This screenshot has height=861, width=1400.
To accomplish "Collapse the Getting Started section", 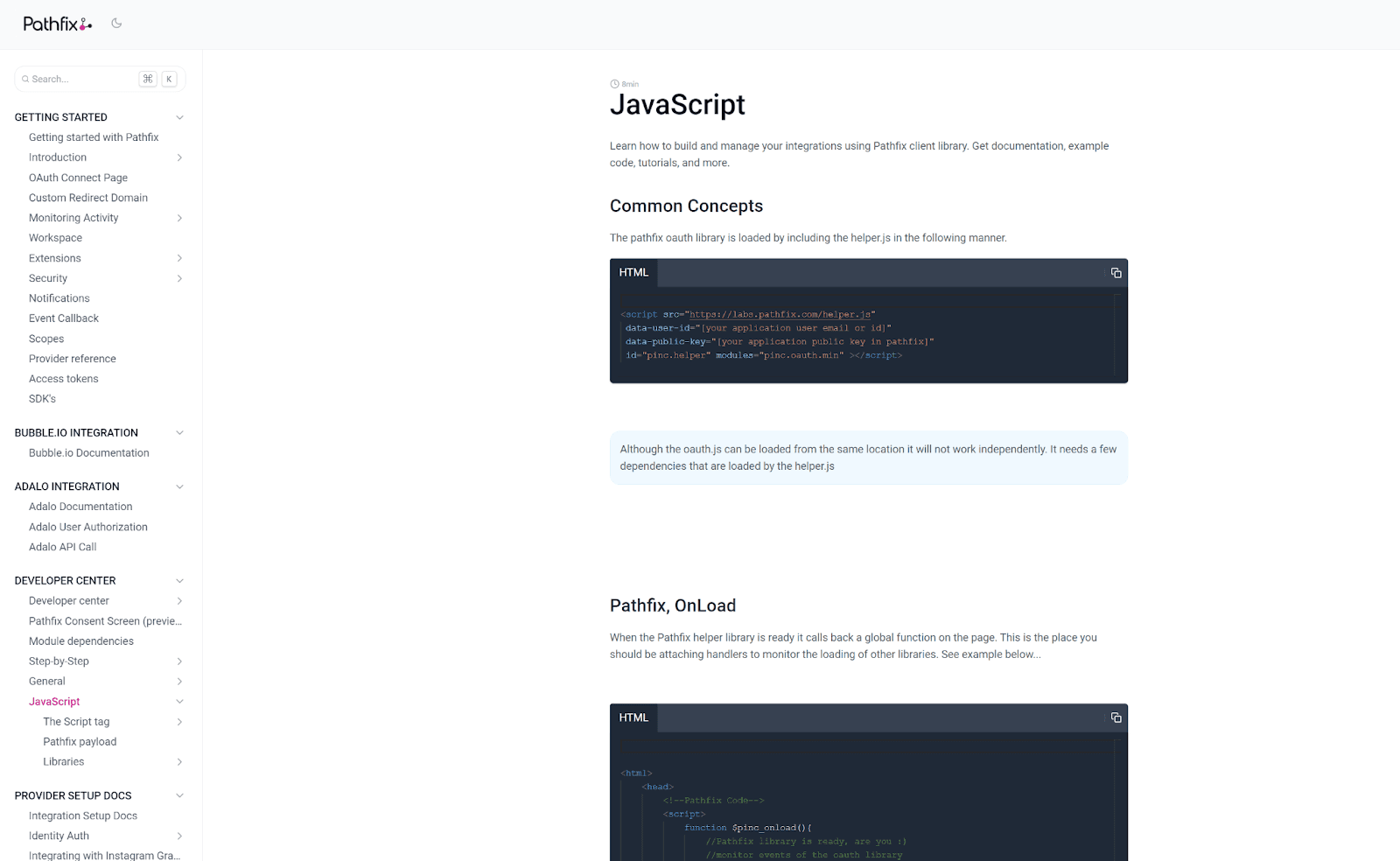I will [179, 117].
